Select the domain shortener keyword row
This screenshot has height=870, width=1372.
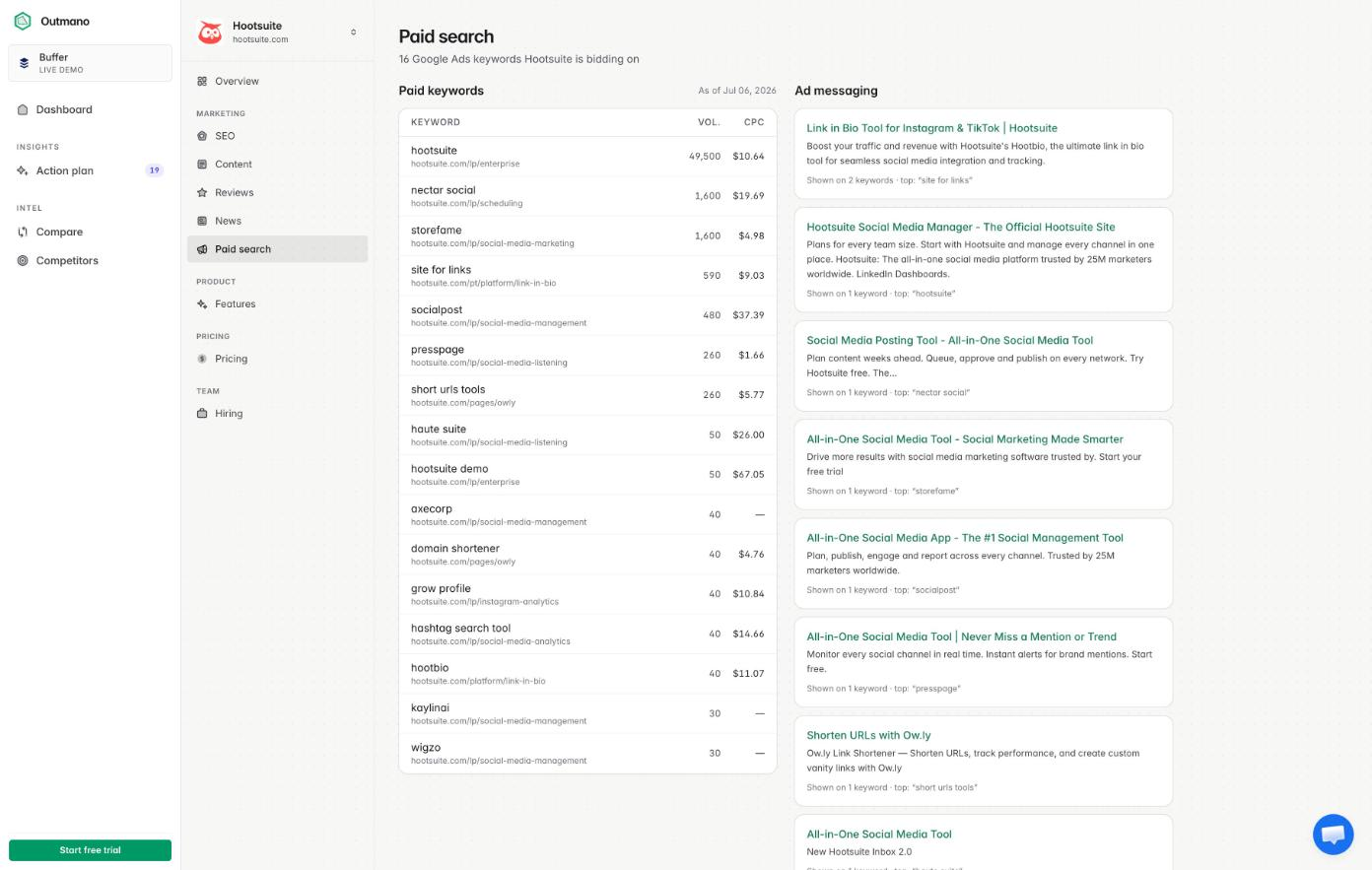587,554
